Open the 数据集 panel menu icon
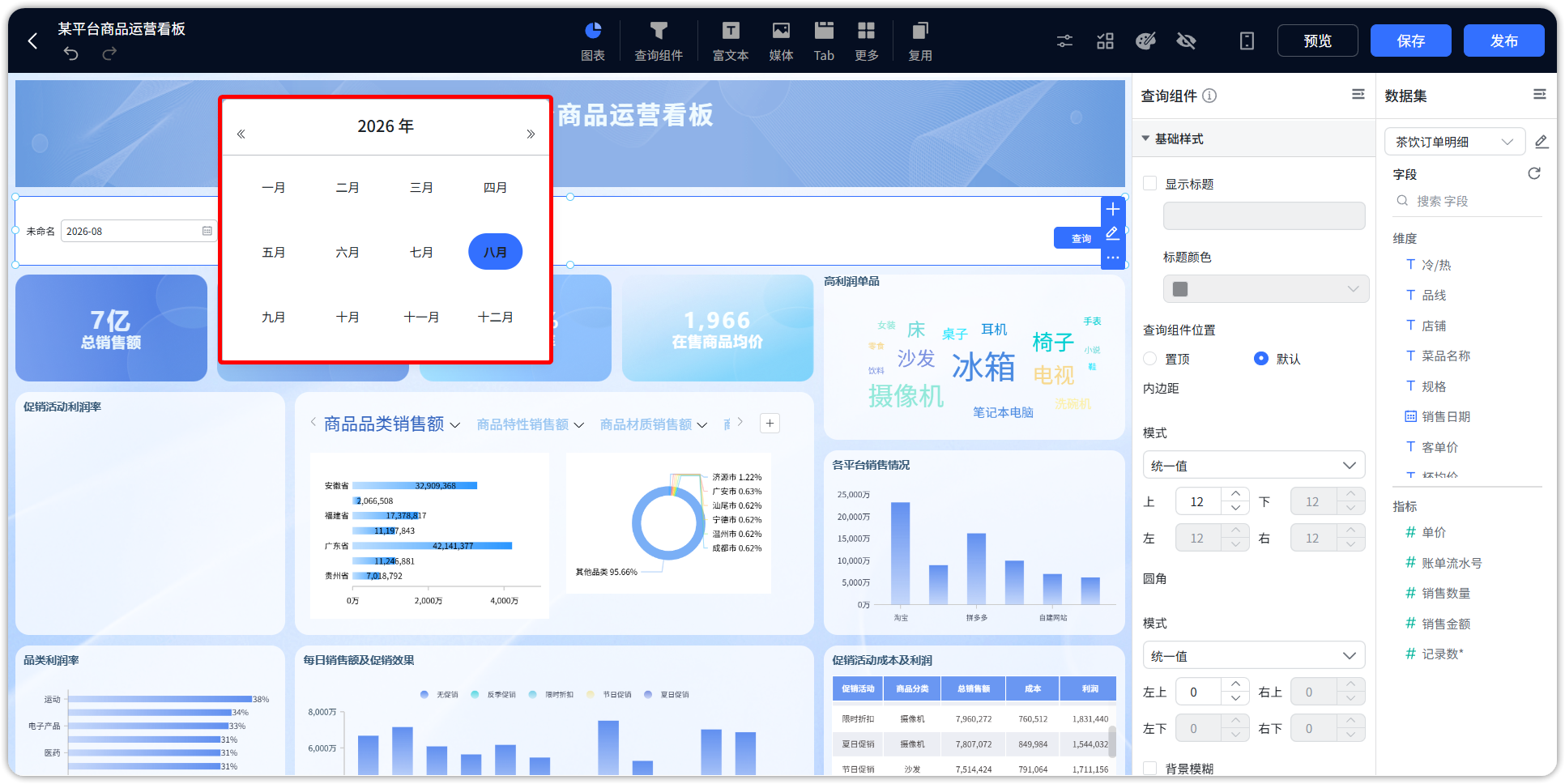Screen dimensions: 1565x784 [x=1540, y=95]
